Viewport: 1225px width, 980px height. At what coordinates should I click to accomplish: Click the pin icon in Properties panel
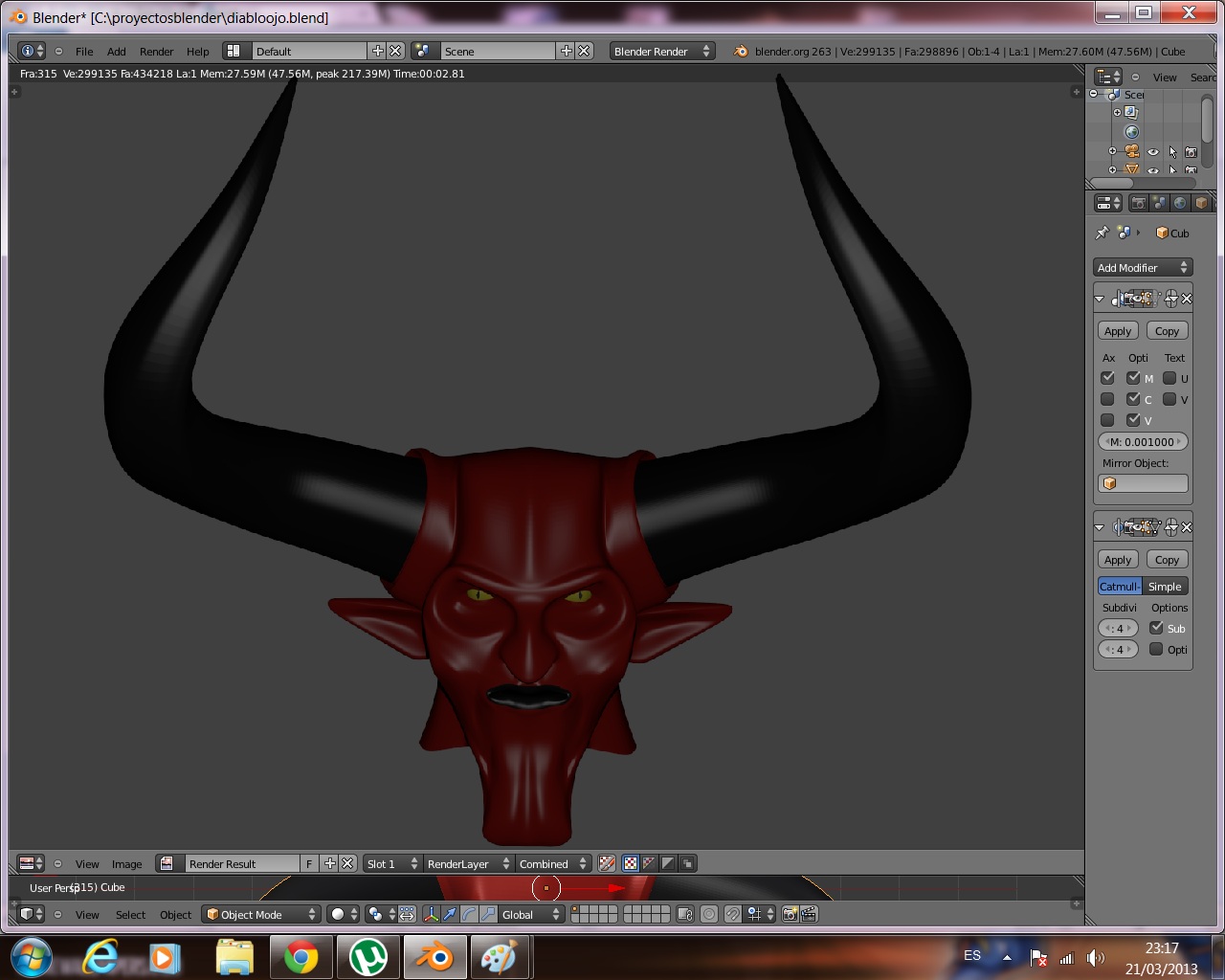pos(1102,233)
